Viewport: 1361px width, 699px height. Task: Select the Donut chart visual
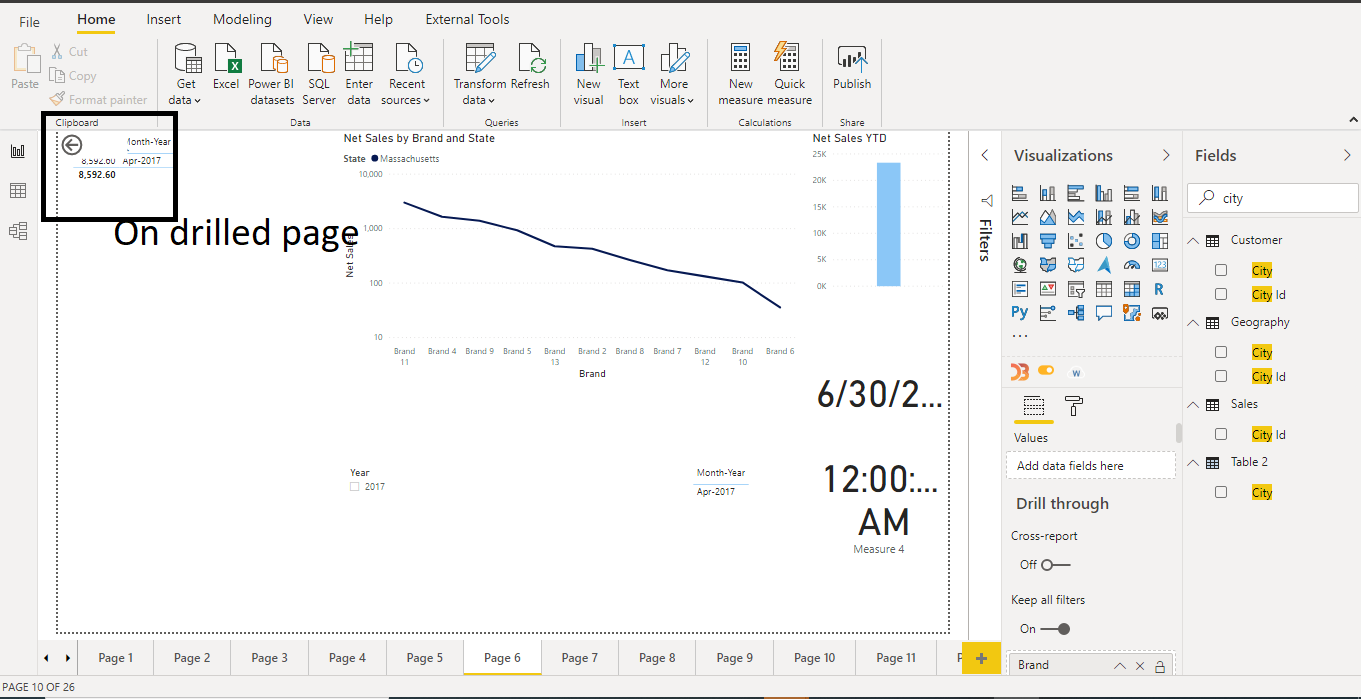(x=1132, y=241)
